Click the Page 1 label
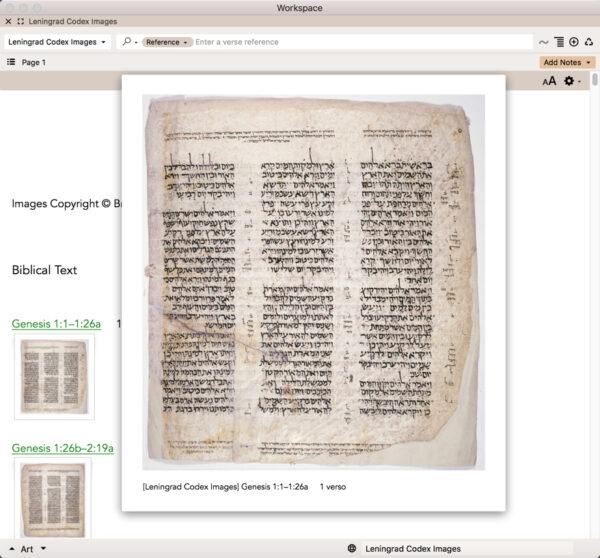Image resolution: width=600 pixels, height=558 pixels. 34,62
